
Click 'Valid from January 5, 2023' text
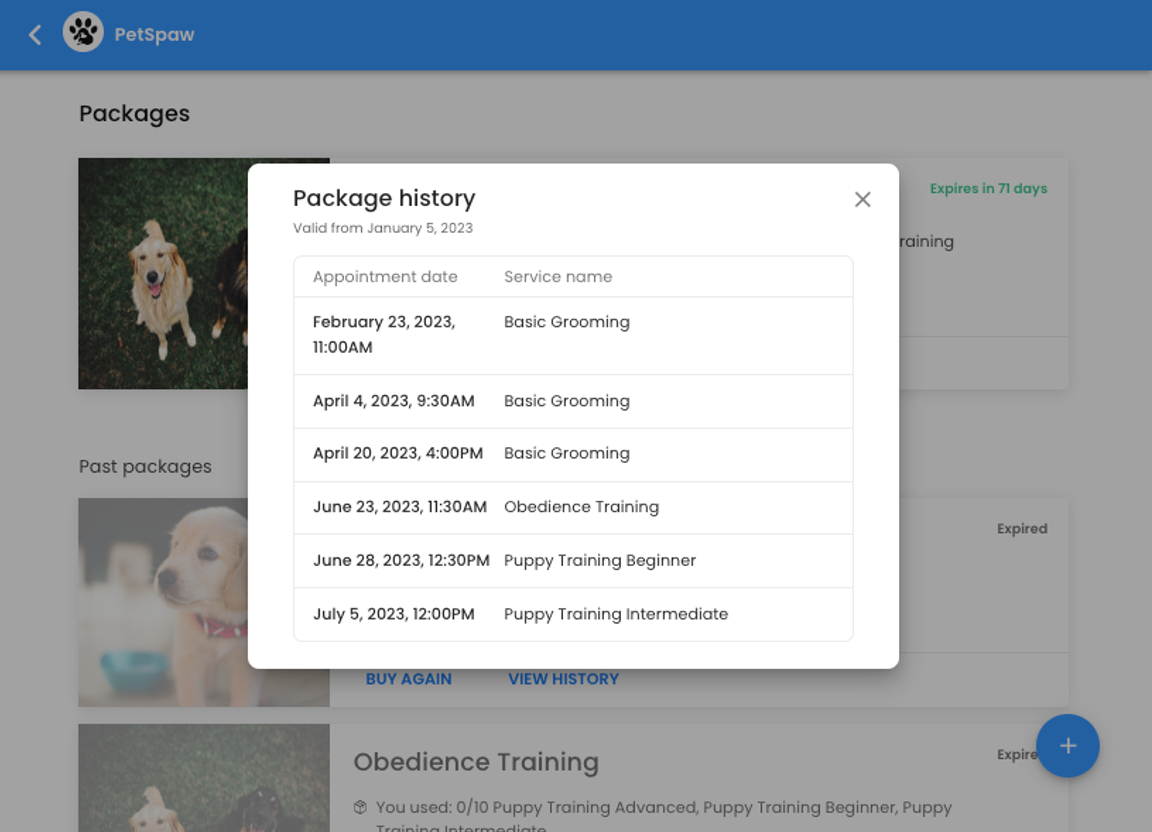[x=383, y=228]
